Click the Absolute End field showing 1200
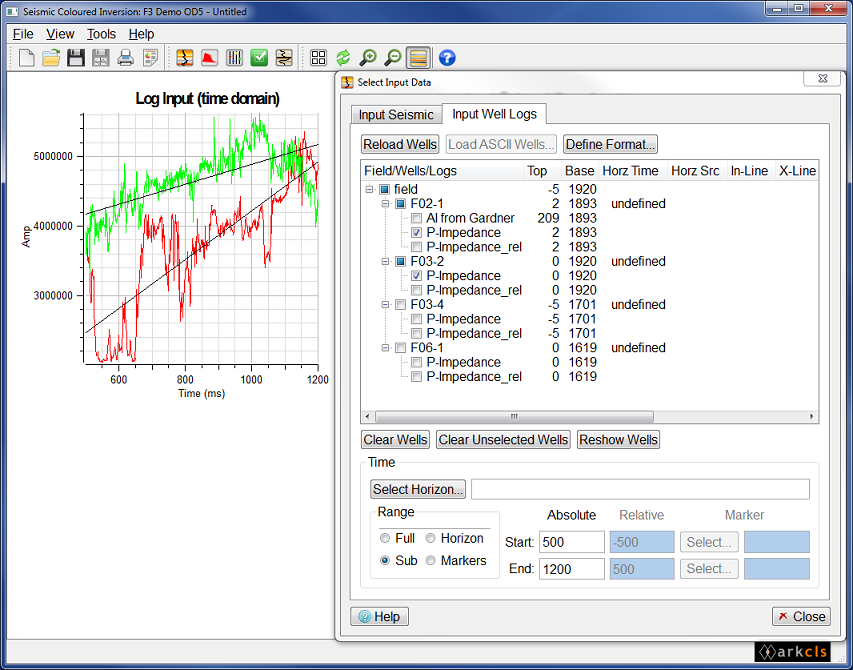 572,569
